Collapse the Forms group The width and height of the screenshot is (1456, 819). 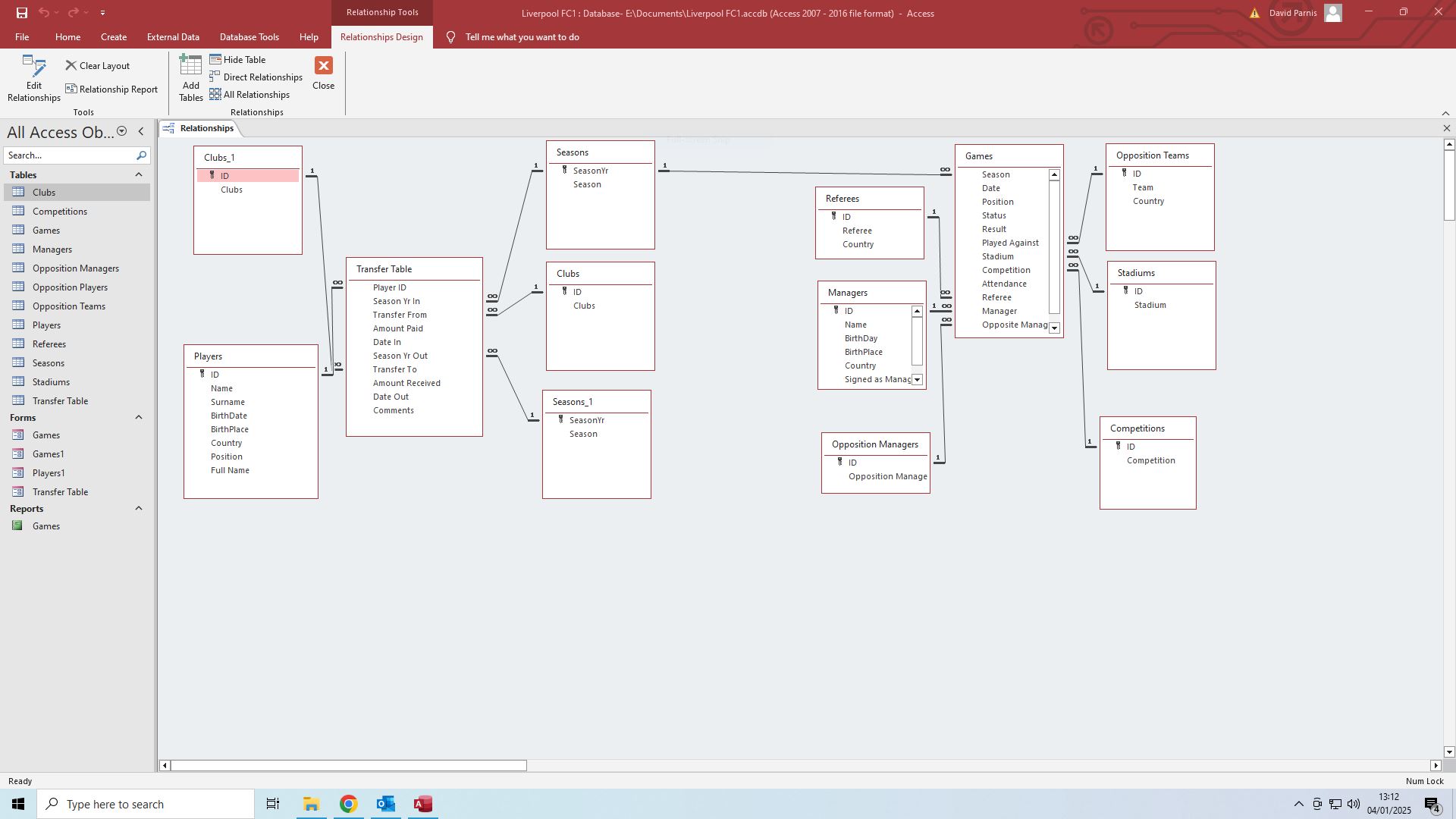coord(139,418)
